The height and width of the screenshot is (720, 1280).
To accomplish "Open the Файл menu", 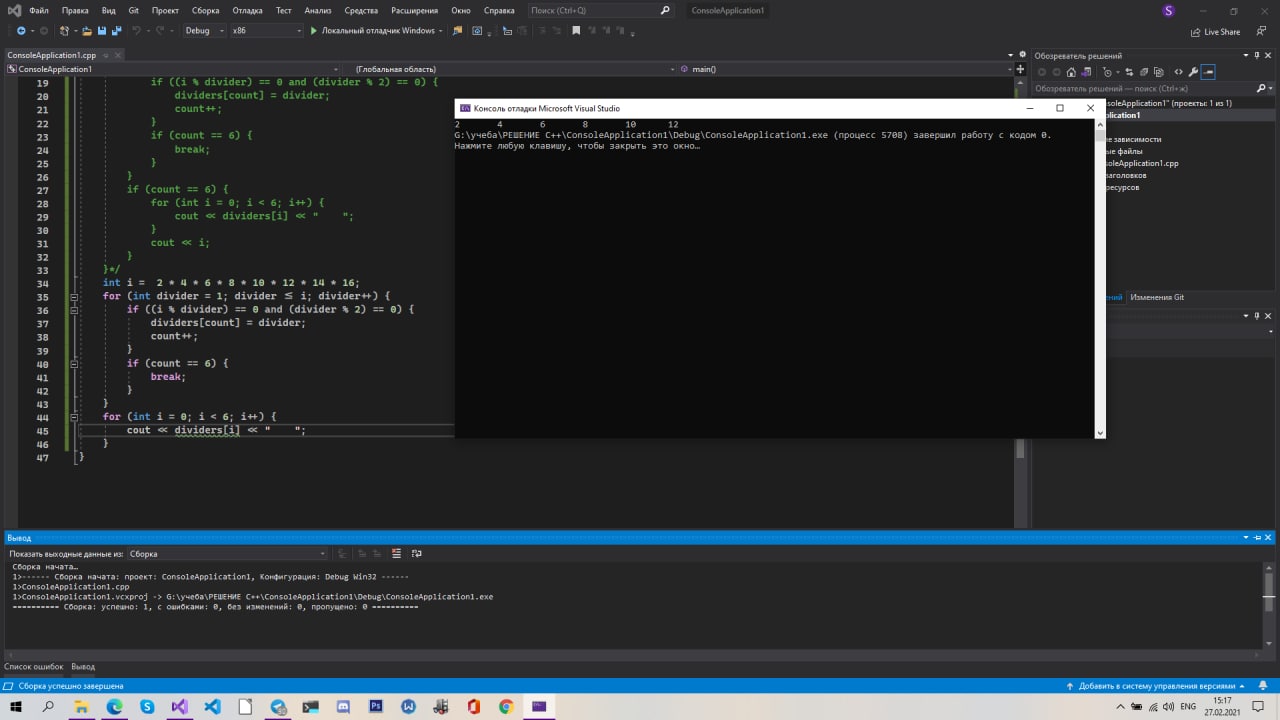I will pos(39,10).
